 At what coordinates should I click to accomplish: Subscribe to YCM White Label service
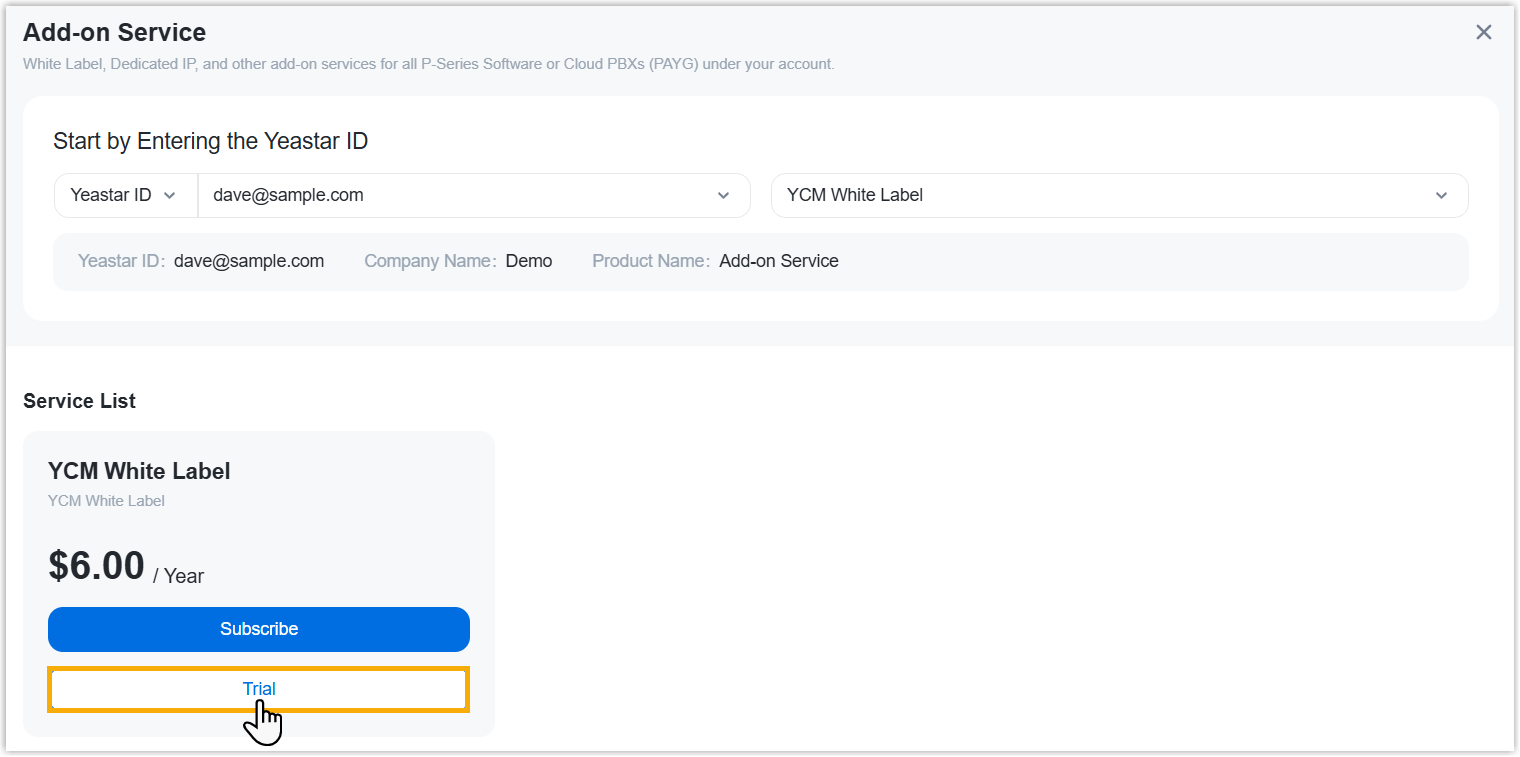[259, 629]
